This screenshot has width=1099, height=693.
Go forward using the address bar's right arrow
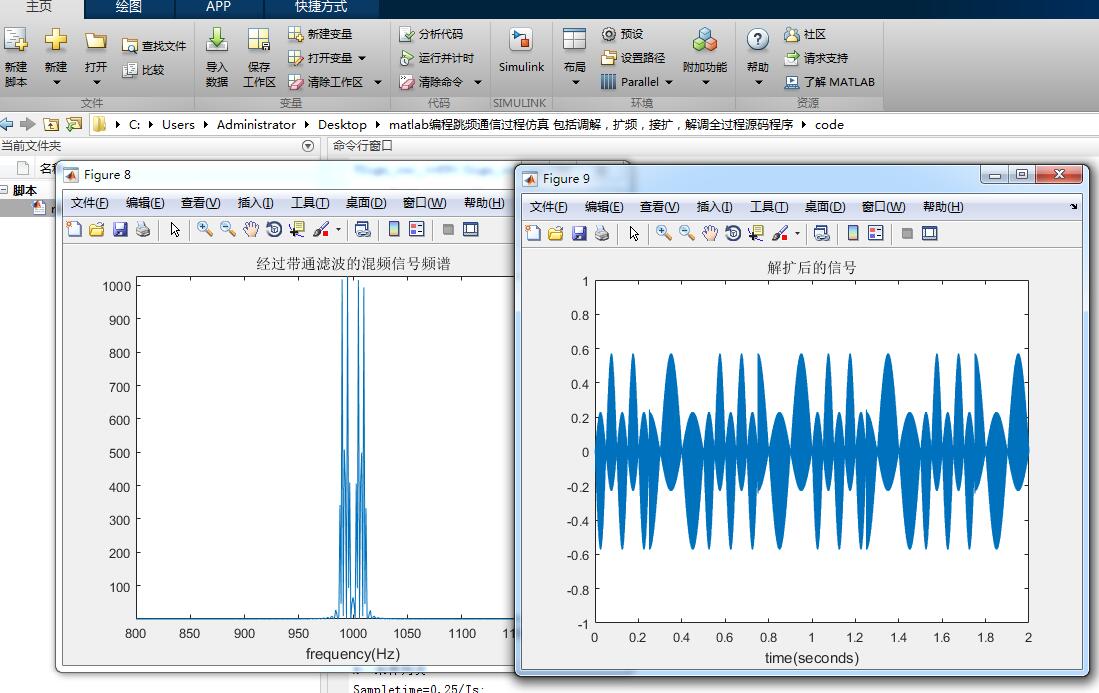(28, 125)
